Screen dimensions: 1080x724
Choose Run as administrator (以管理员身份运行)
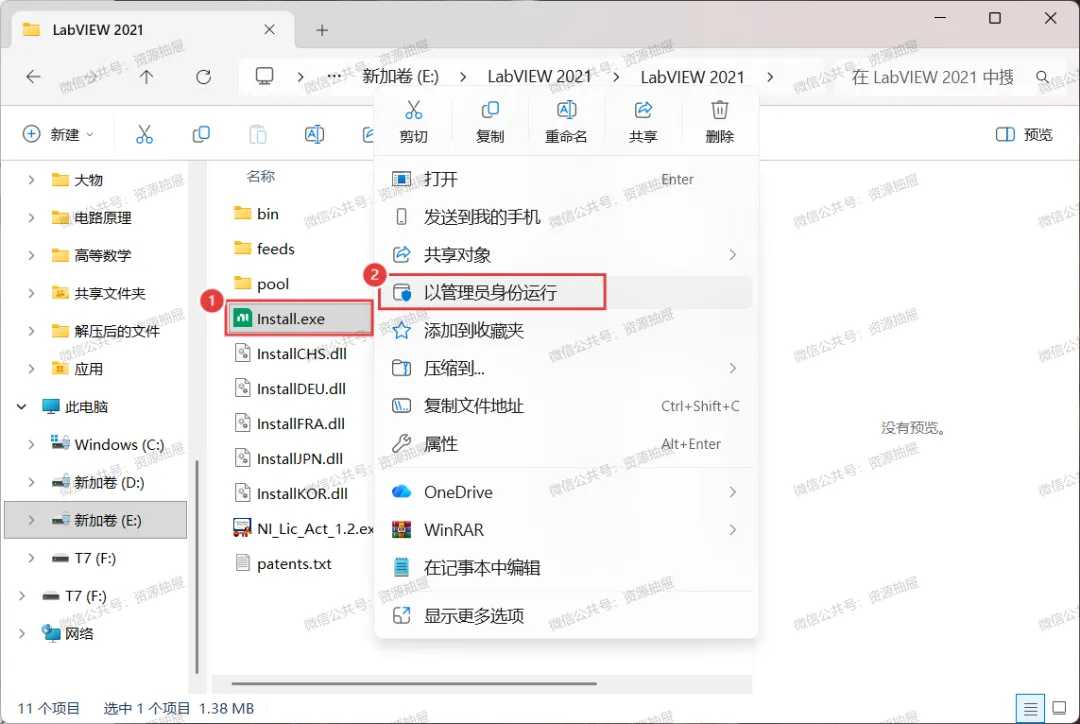pyautogui.click(x=565, y=293)
